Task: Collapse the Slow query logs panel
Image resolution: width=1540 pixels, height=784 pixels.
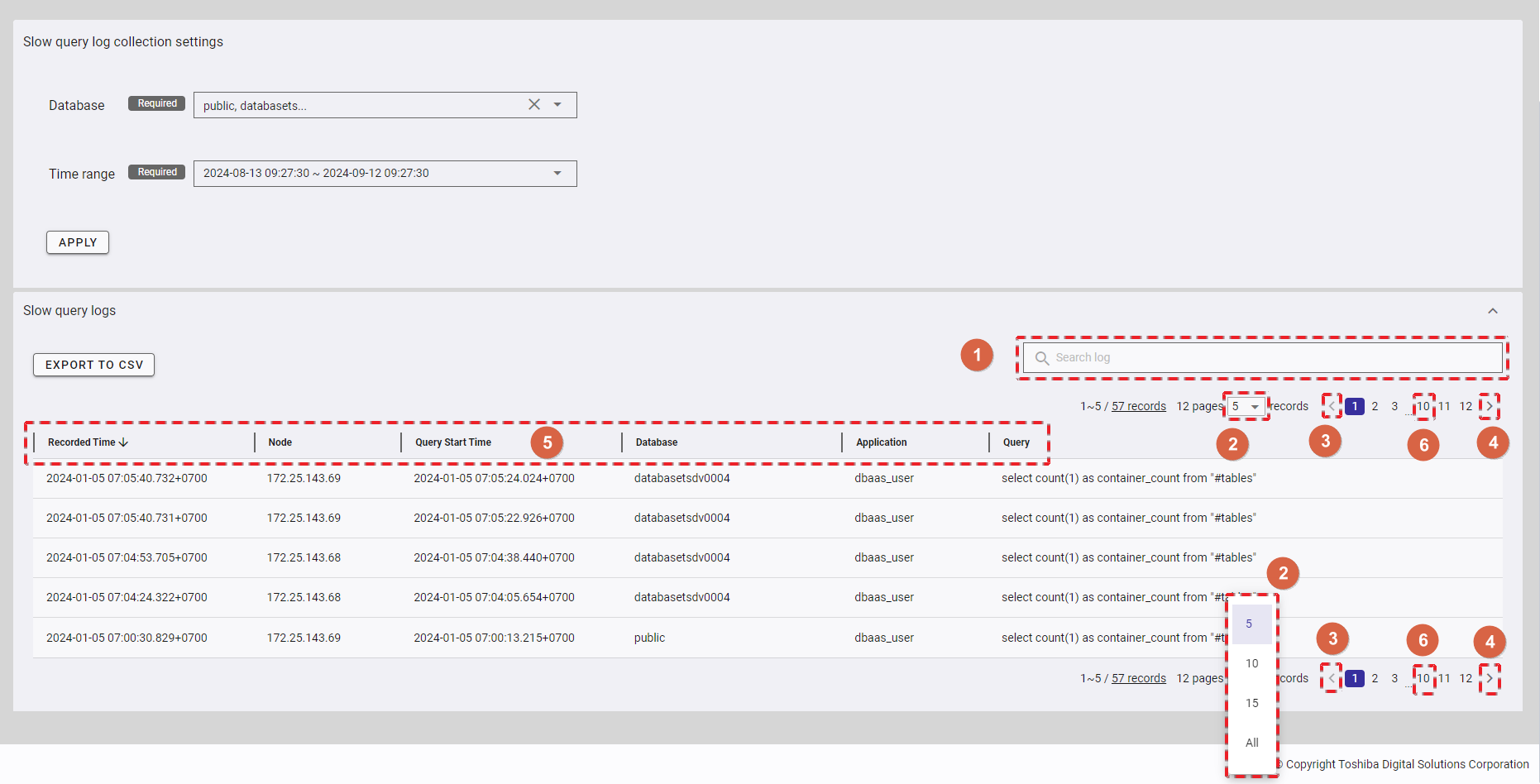Action: 1493,311
